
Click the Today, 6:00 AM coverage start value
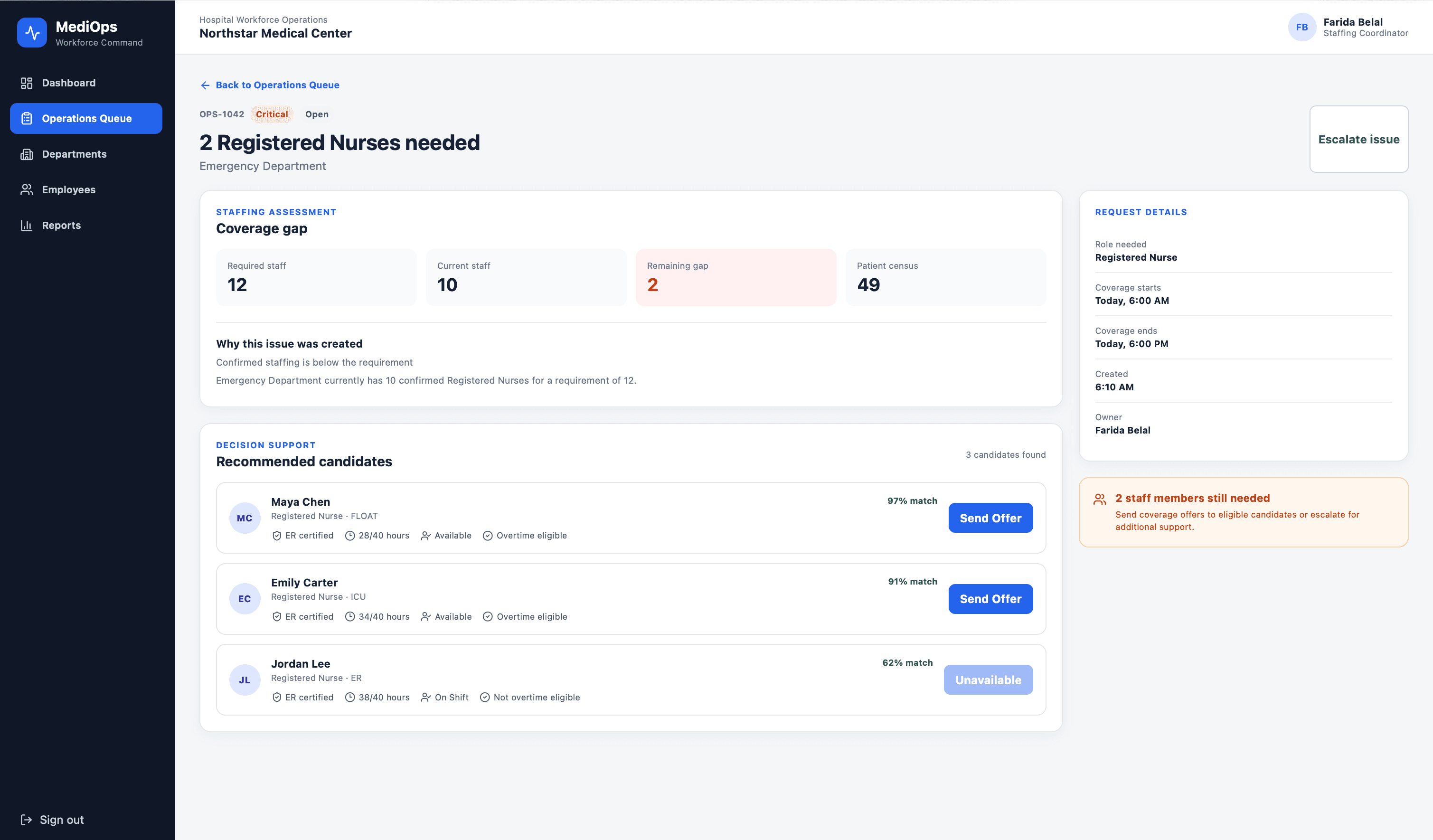[x=1131, y=301]
